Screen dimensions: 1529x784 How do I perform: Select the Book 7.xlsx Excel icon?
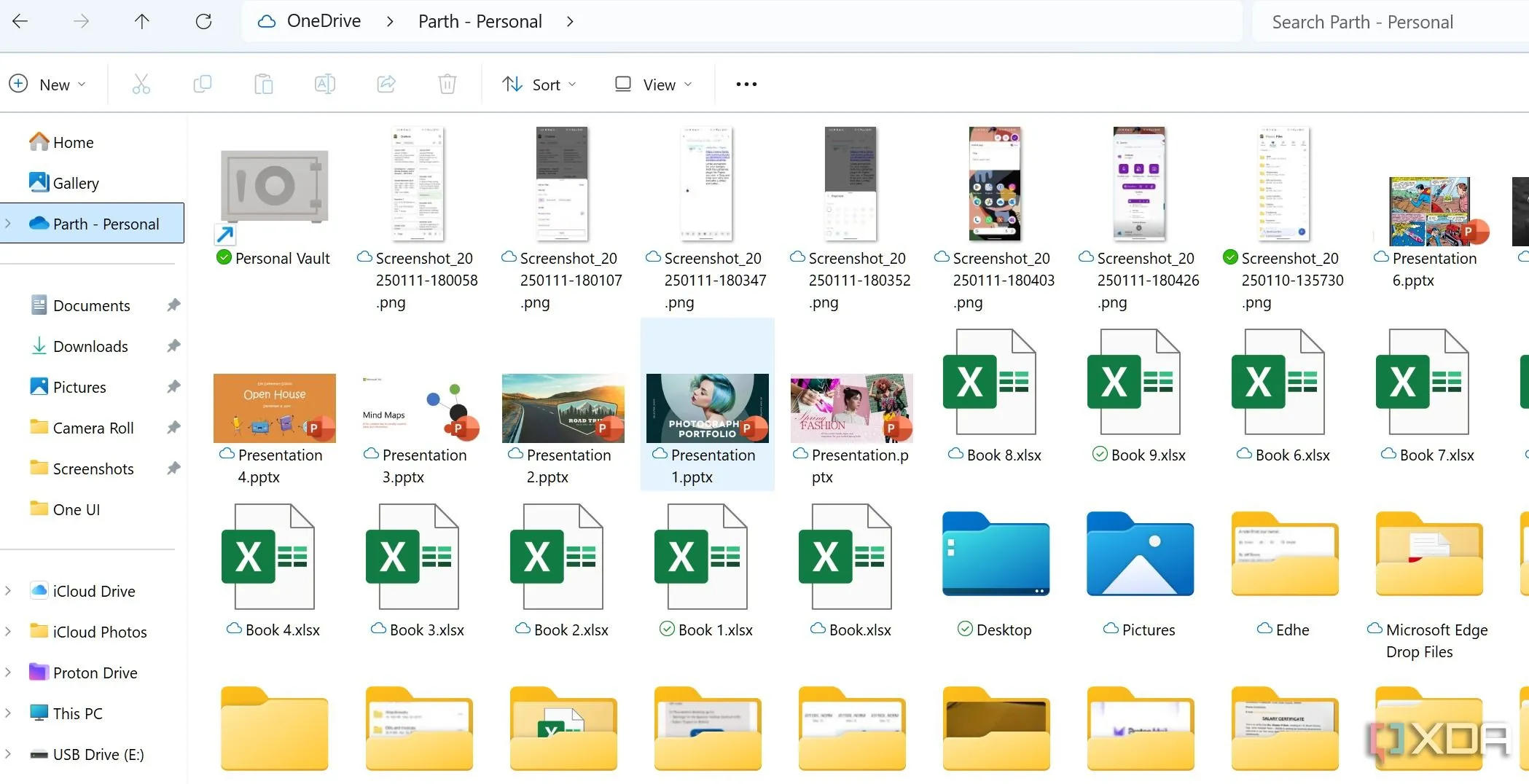click(1422, 382)
